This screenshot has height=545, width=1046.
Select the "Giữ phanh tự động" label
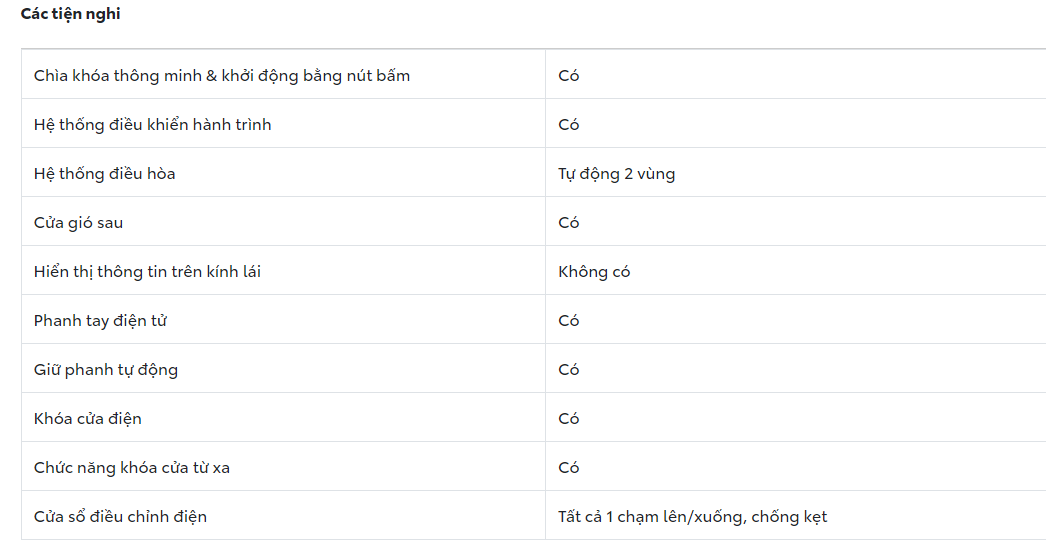tap(106, 370)
